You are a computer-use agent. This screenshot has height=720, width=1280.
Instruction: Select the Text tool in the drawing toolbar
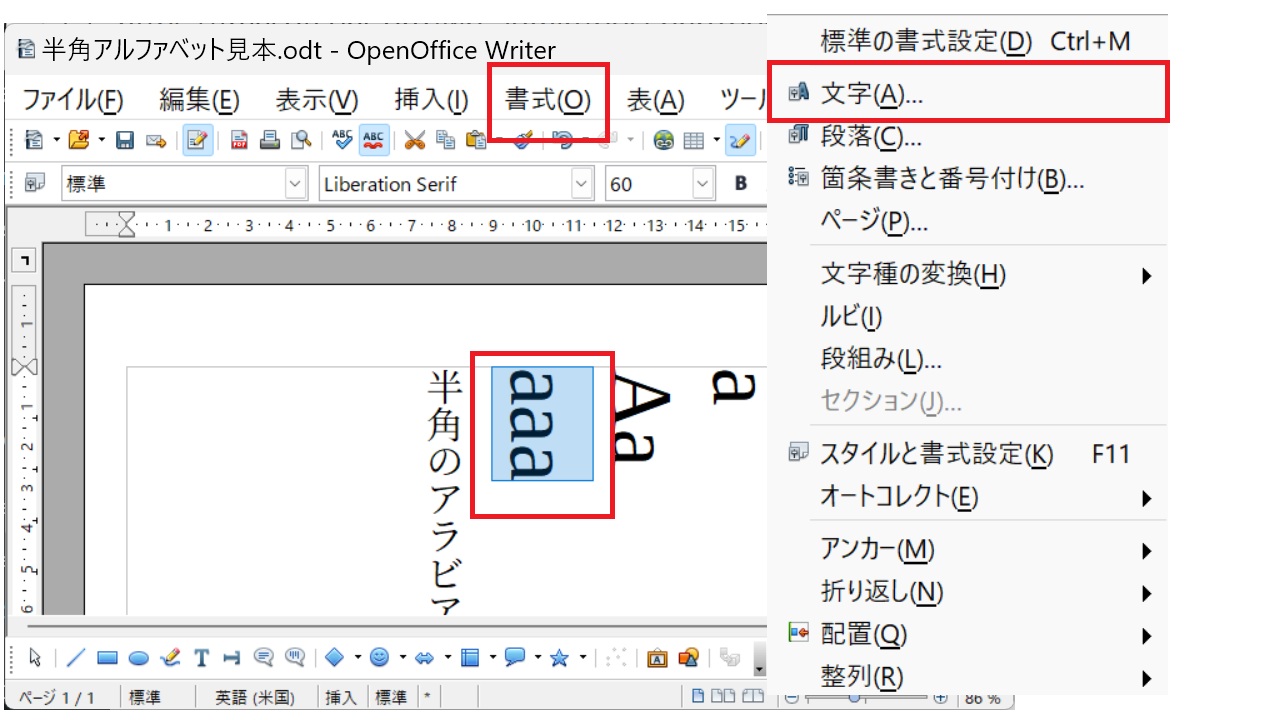(x=202, y=657)
